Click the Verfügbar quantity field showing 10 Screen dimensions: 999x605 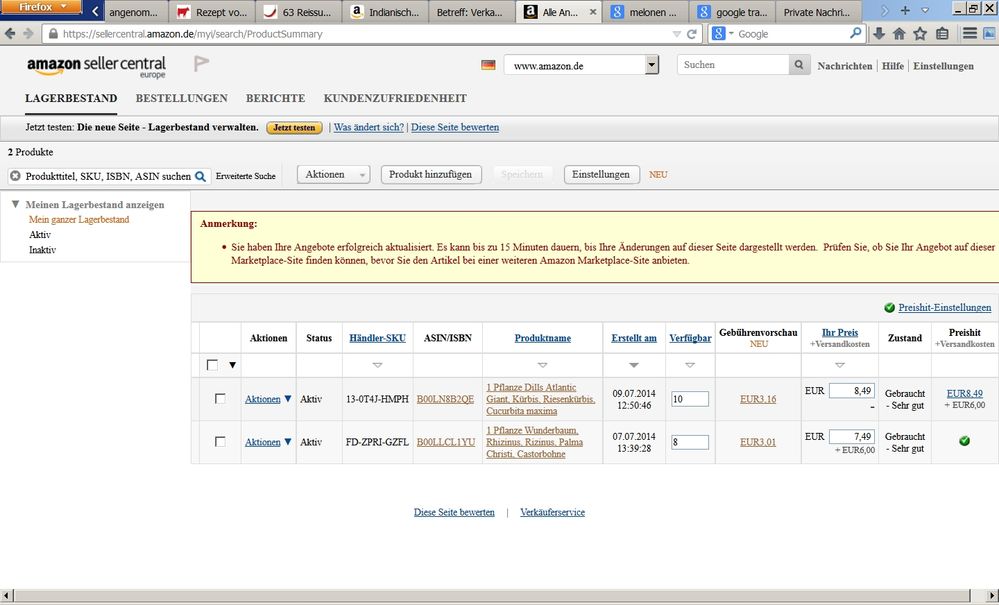coord(690,399)
